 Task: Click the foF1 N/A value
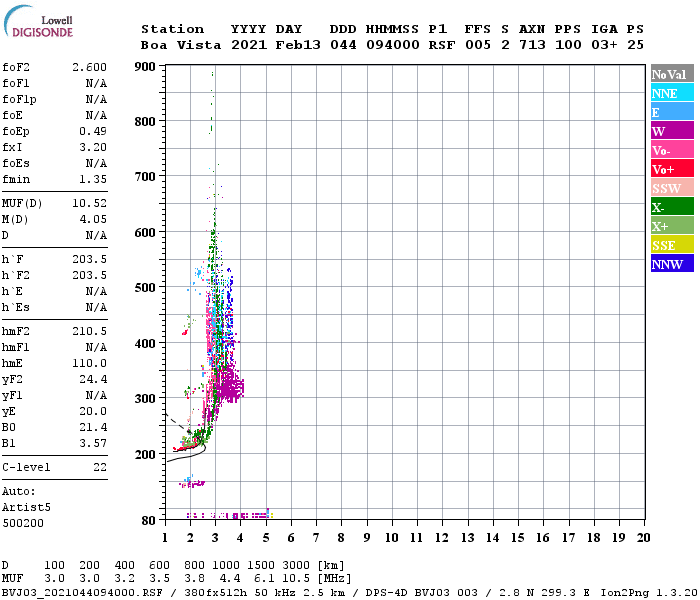tap(96, 83)
